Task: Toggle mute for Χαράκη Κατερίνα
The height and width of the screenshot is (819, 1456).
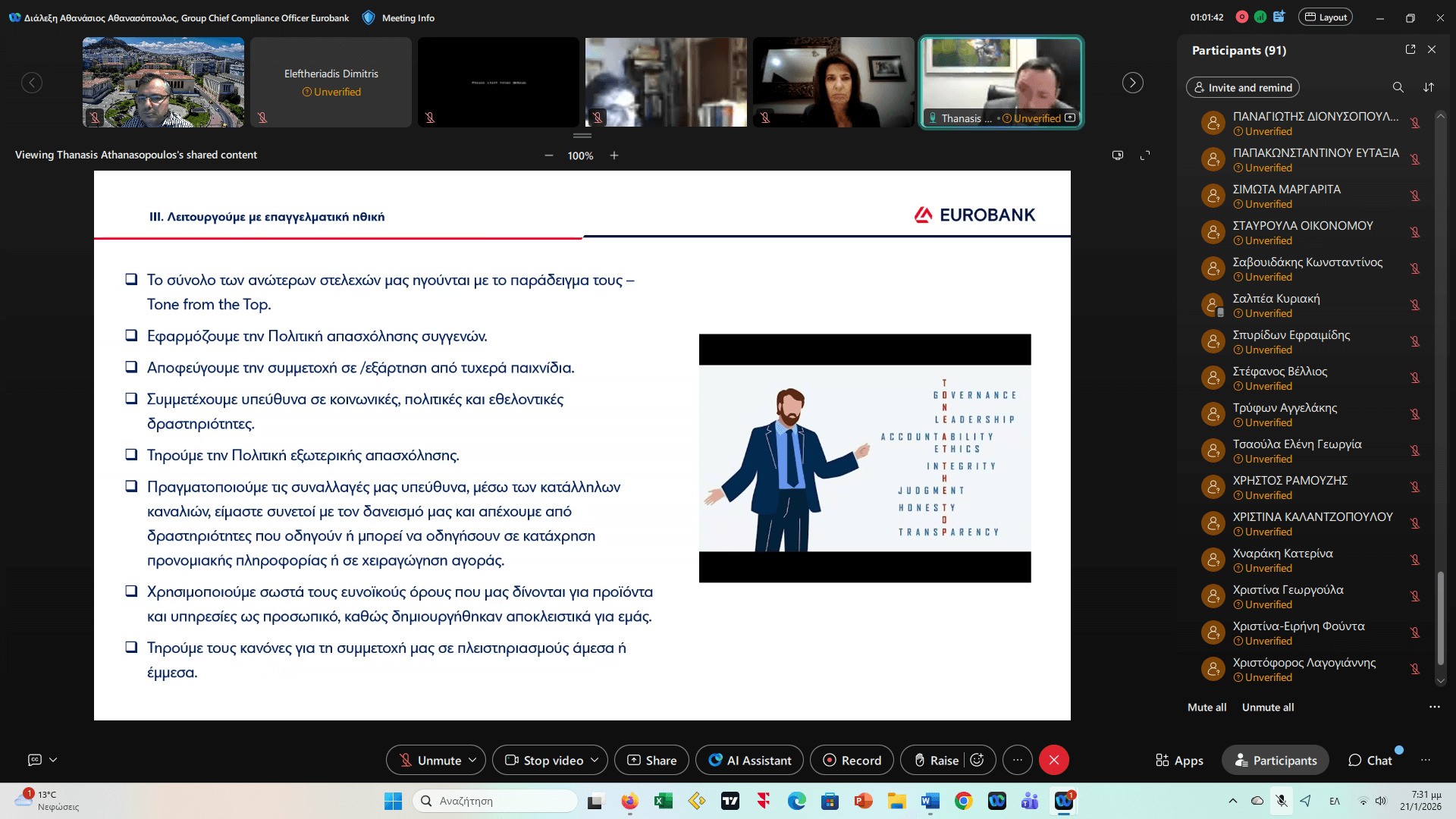Action: pyautogui.click(x=1414, y=560)
